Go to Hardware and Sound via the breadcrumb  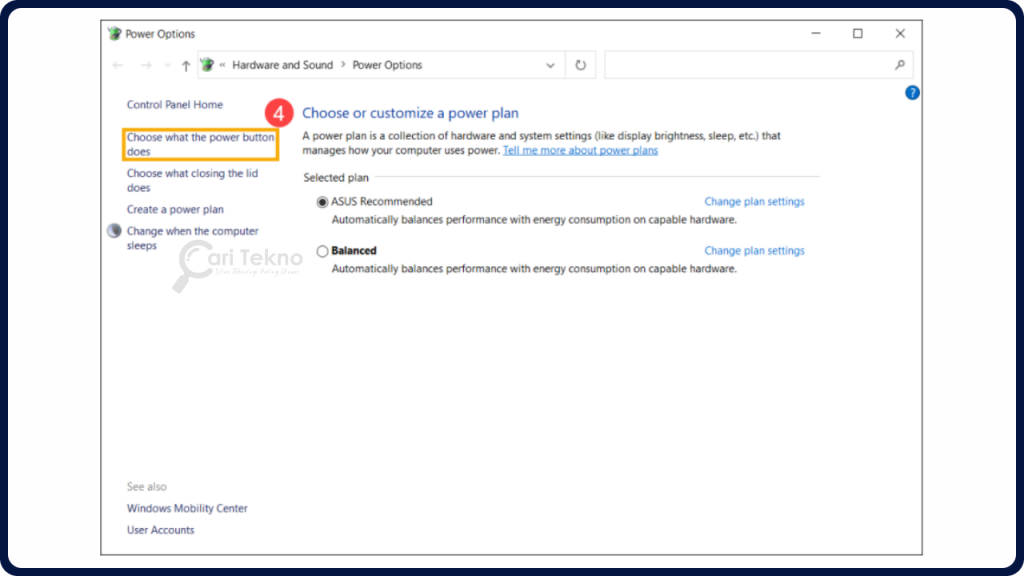coord(283,64)
